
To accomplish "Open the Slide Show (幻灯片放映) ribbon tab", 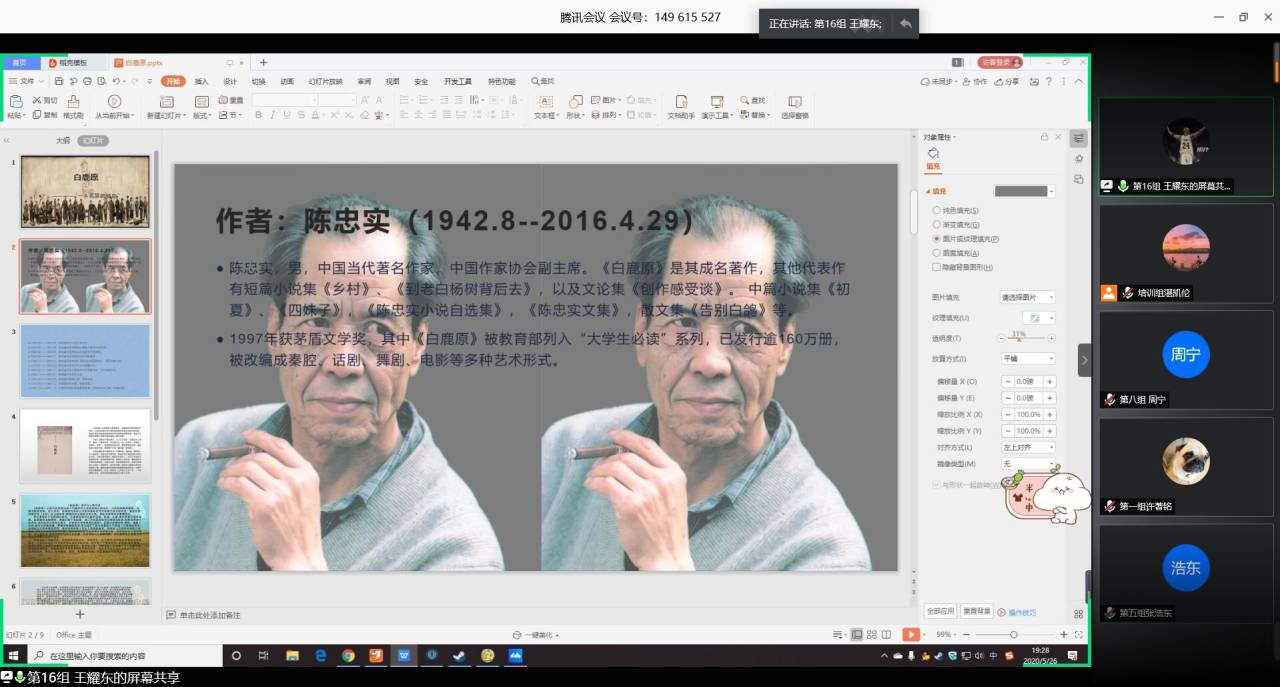I will point(325,81).
